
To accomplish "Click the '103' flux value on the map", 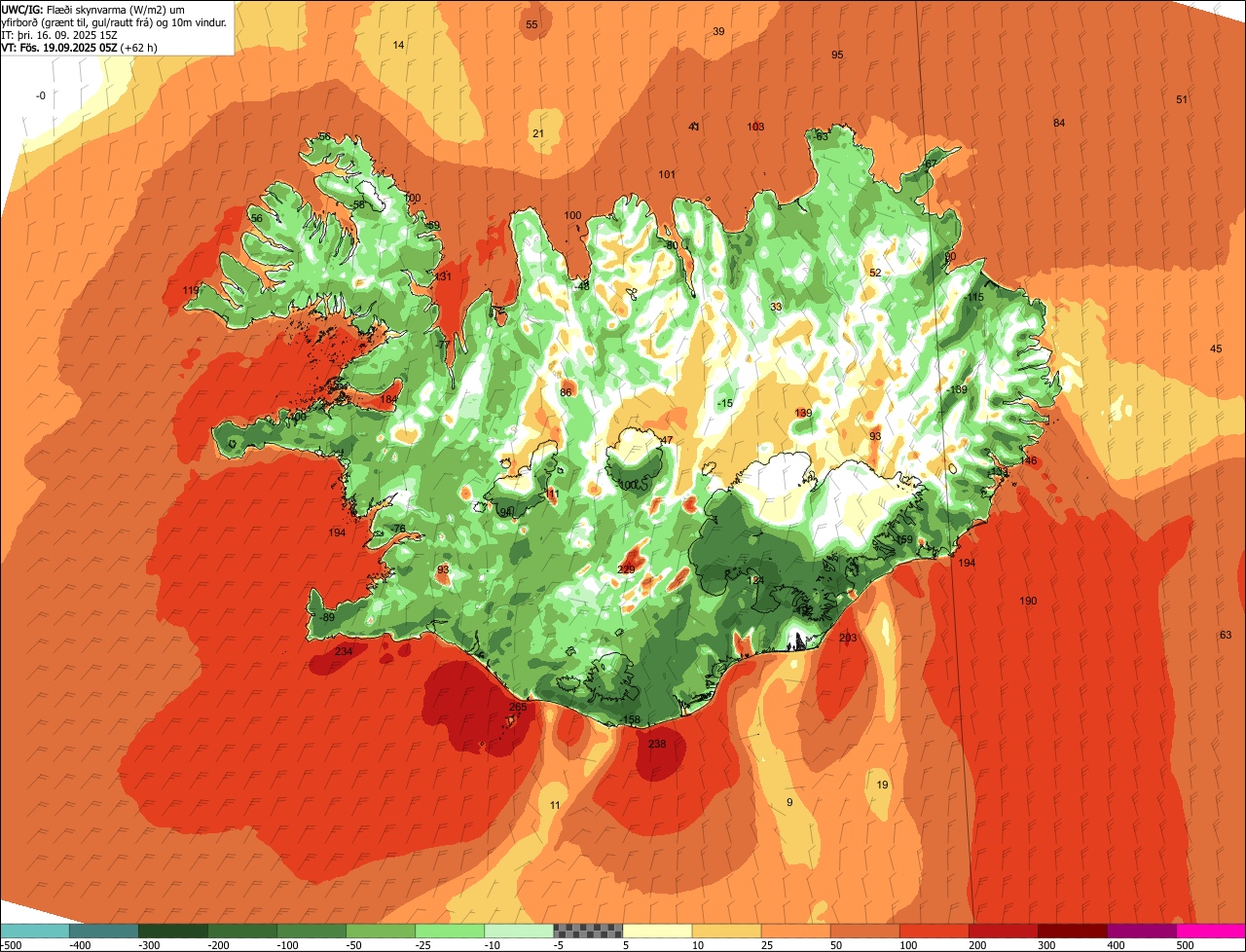I will pos(755,127).
